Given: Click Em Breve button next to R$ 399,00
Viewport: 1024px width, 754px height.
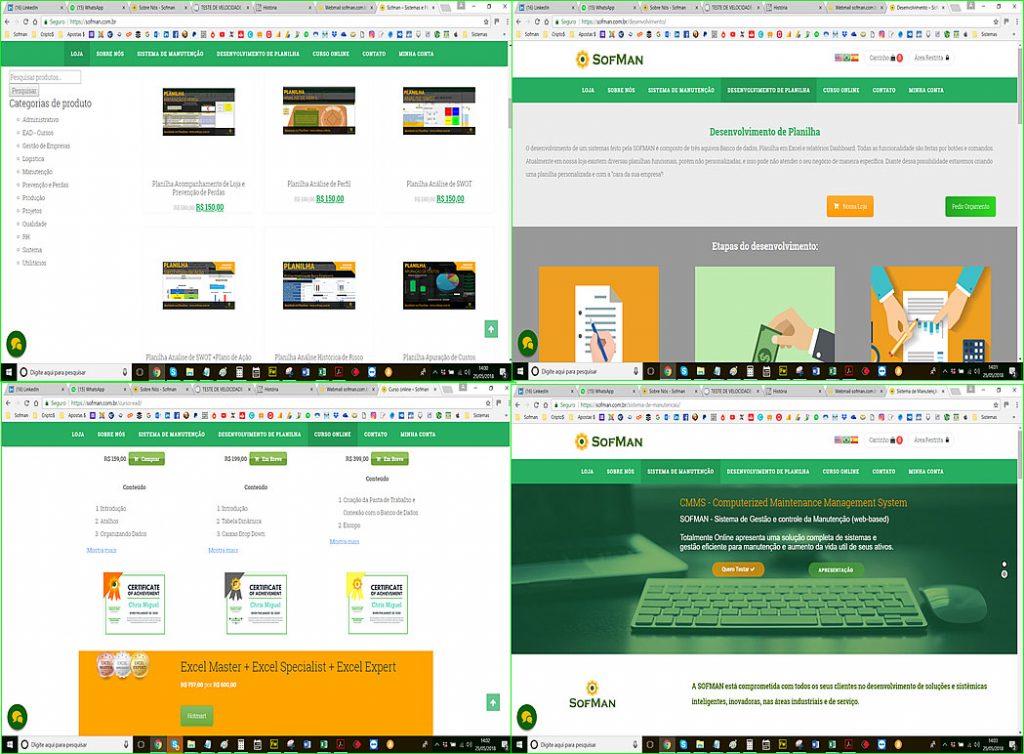Looking at the screenshot, I should (390, 459).
